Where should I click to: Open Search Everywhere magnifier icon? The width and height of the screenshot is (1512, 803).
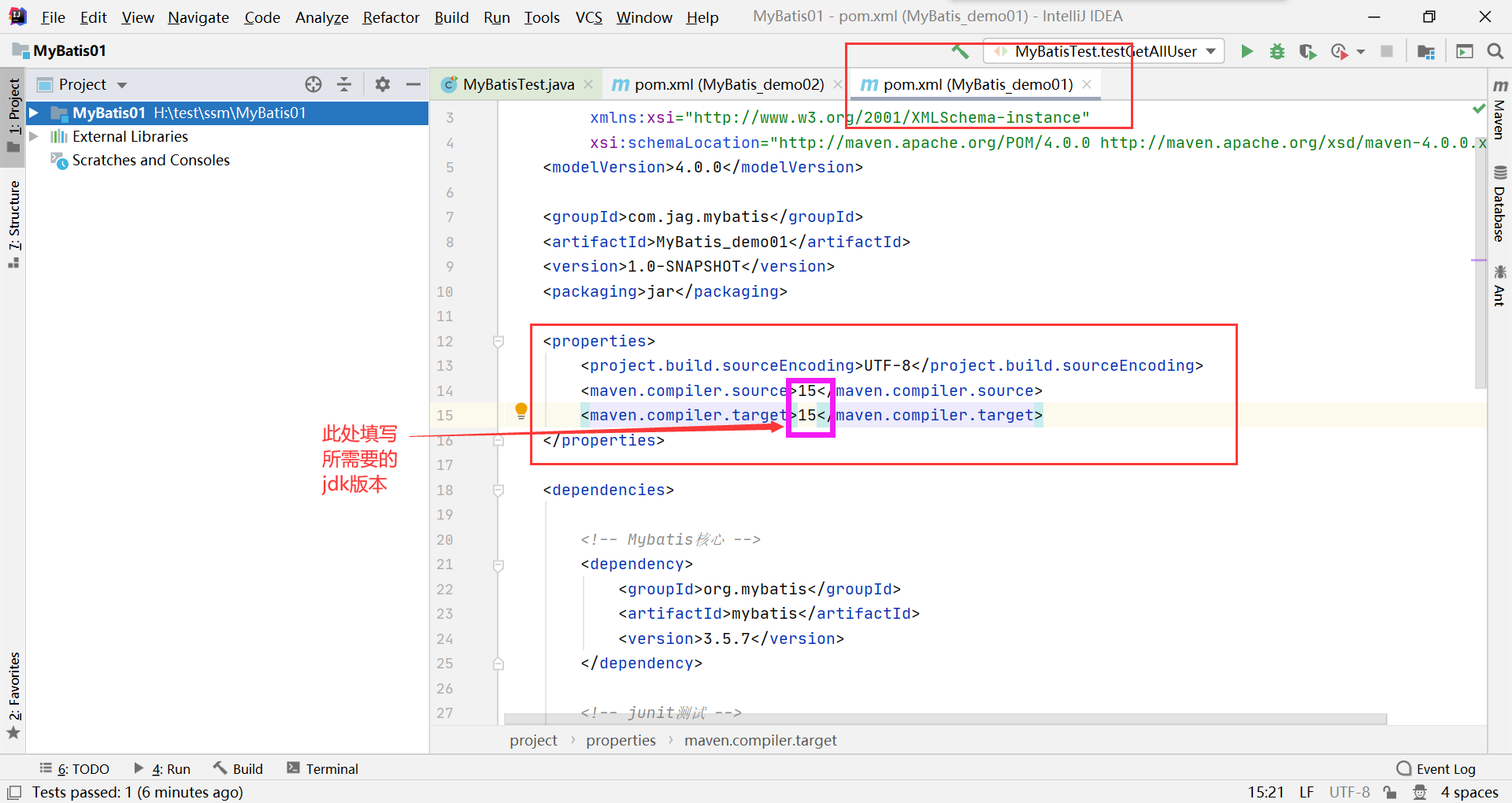coord(1495,51)
